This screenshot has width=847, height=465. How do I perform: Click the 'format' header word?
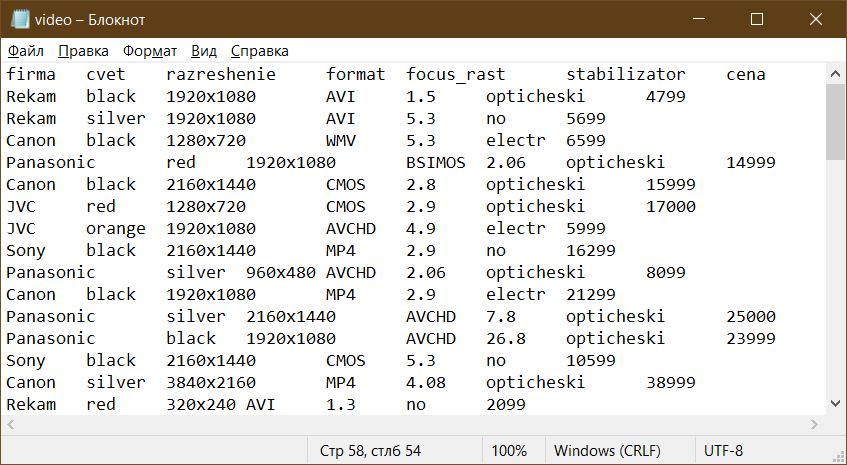point(355,74)
